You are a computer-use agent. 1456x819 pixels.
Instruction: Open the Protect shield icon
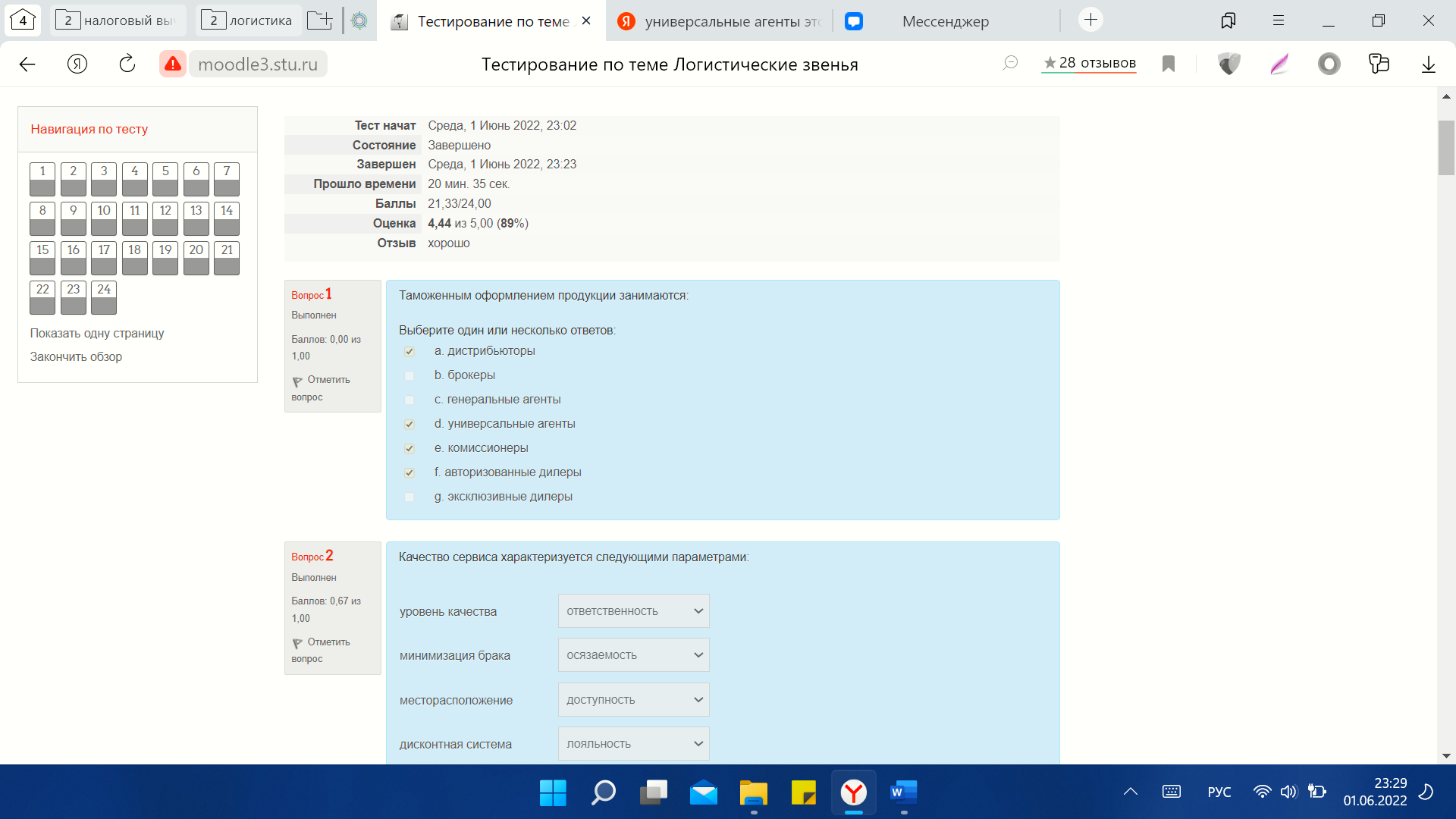tap(1229, 64)
